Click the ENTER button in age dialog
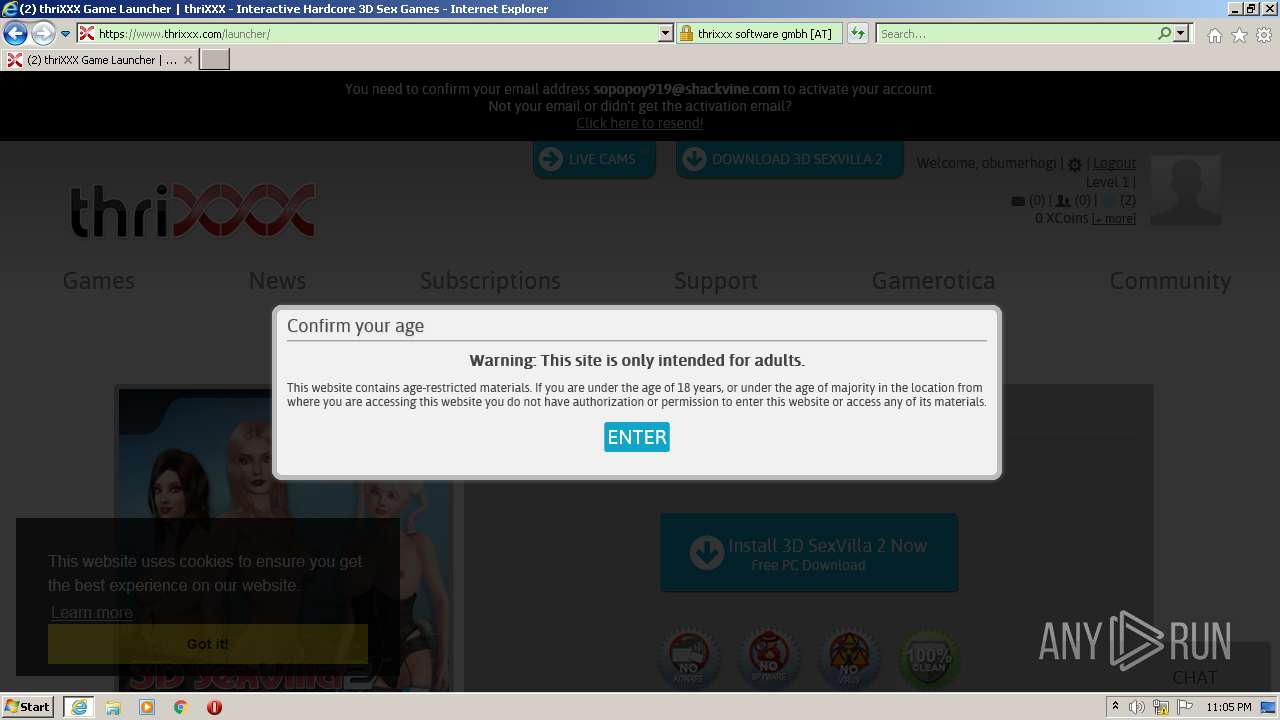The height and width of the screenshot is (720, 1280). tap(636, 437)
